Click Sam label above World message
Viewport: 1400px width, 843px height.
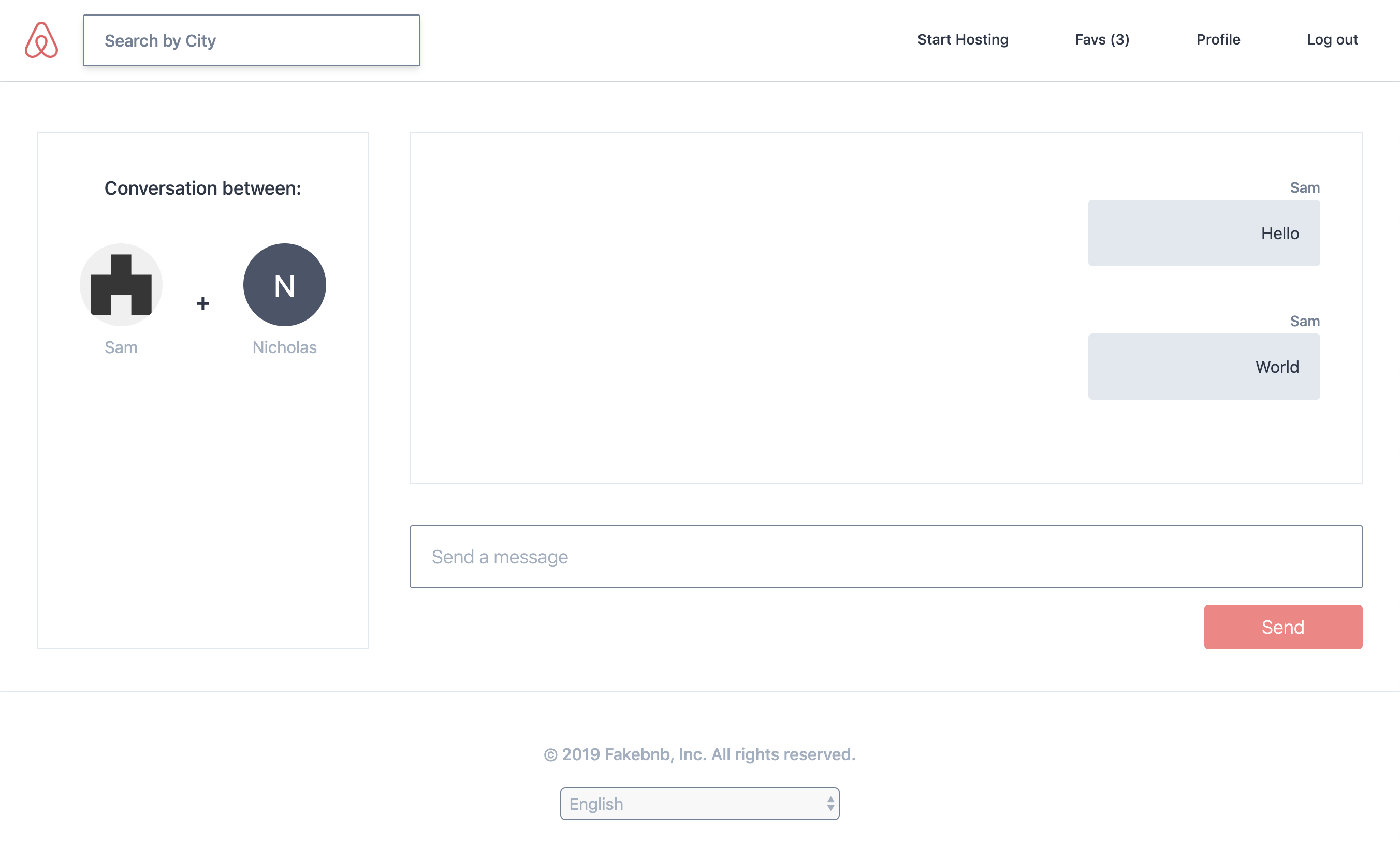(x=1304, y=321)
